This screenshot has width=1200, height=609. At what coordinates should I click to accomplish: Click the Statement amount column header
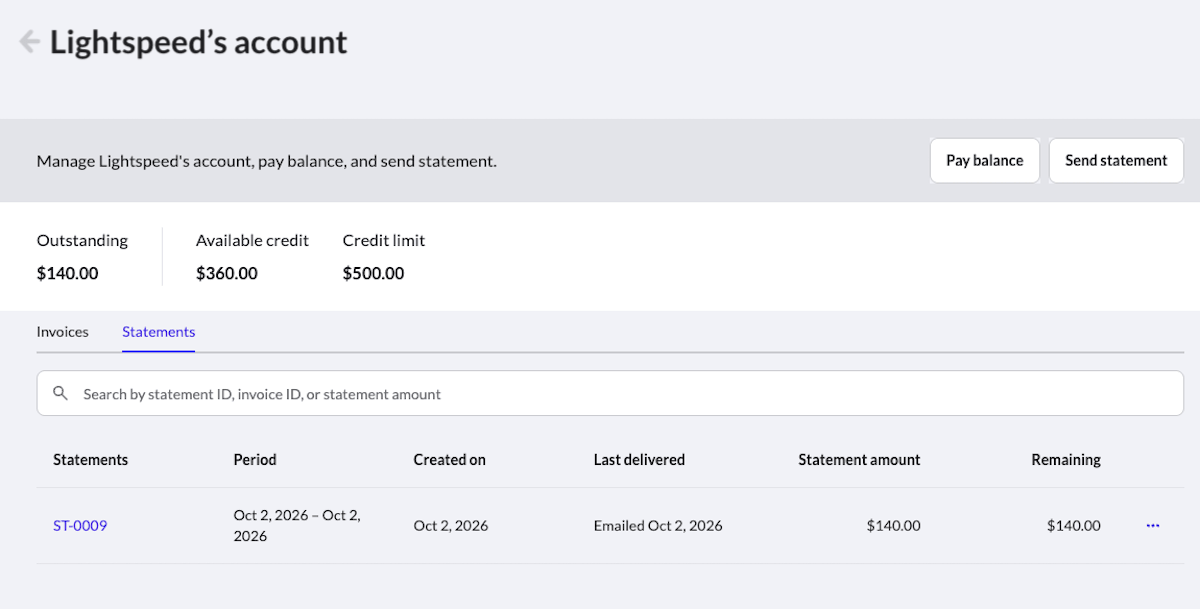pos(860,460)
